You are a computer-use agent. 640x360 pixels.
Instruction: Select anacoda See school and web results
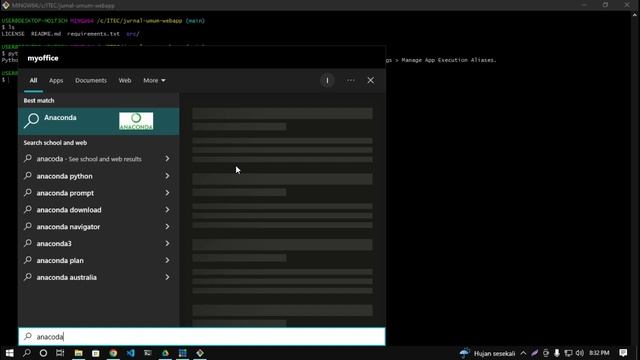98,159
